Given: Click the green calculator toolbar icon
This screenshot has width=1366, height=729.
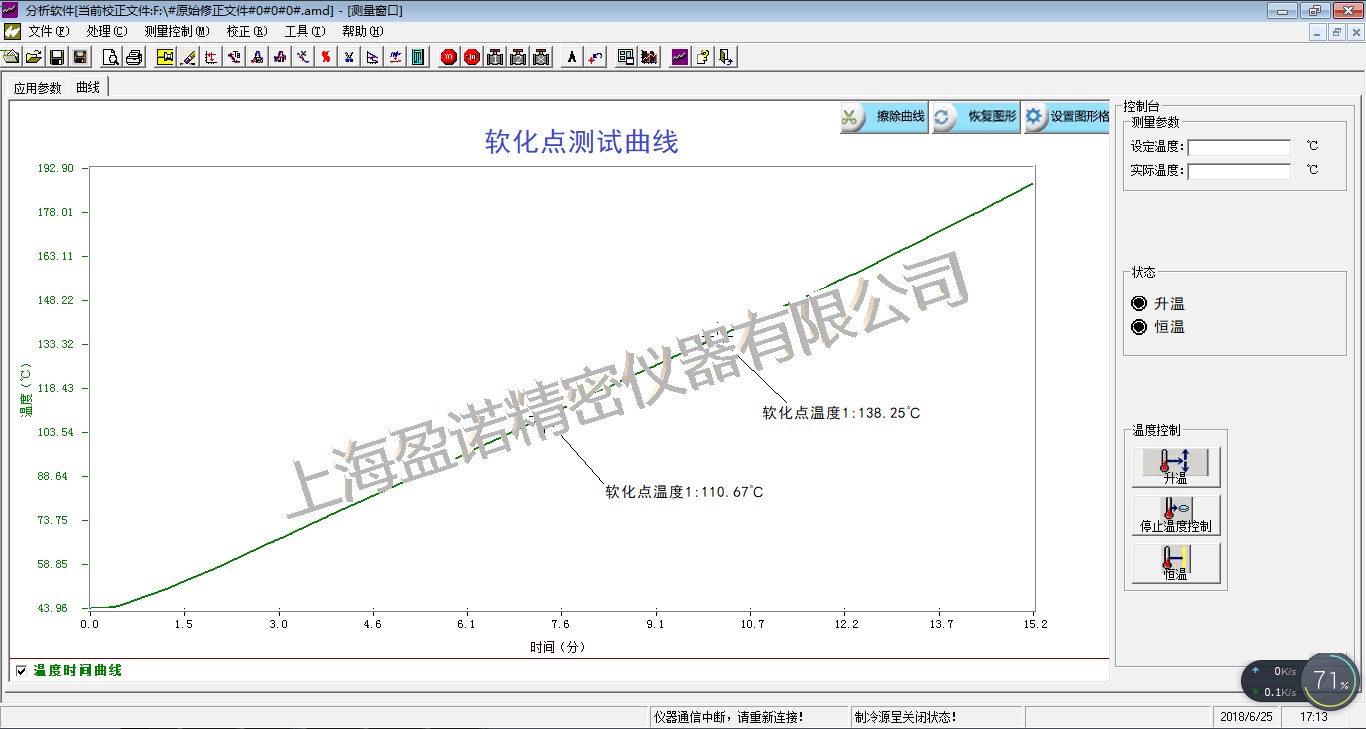Looking at the screenshot, I should [x=418, y=57].
